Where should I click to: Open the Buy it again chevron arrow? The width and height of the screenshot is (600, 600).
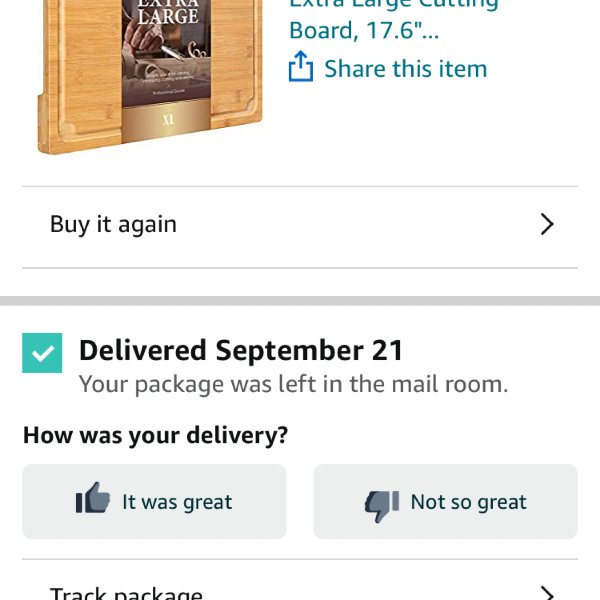[547, 224]
